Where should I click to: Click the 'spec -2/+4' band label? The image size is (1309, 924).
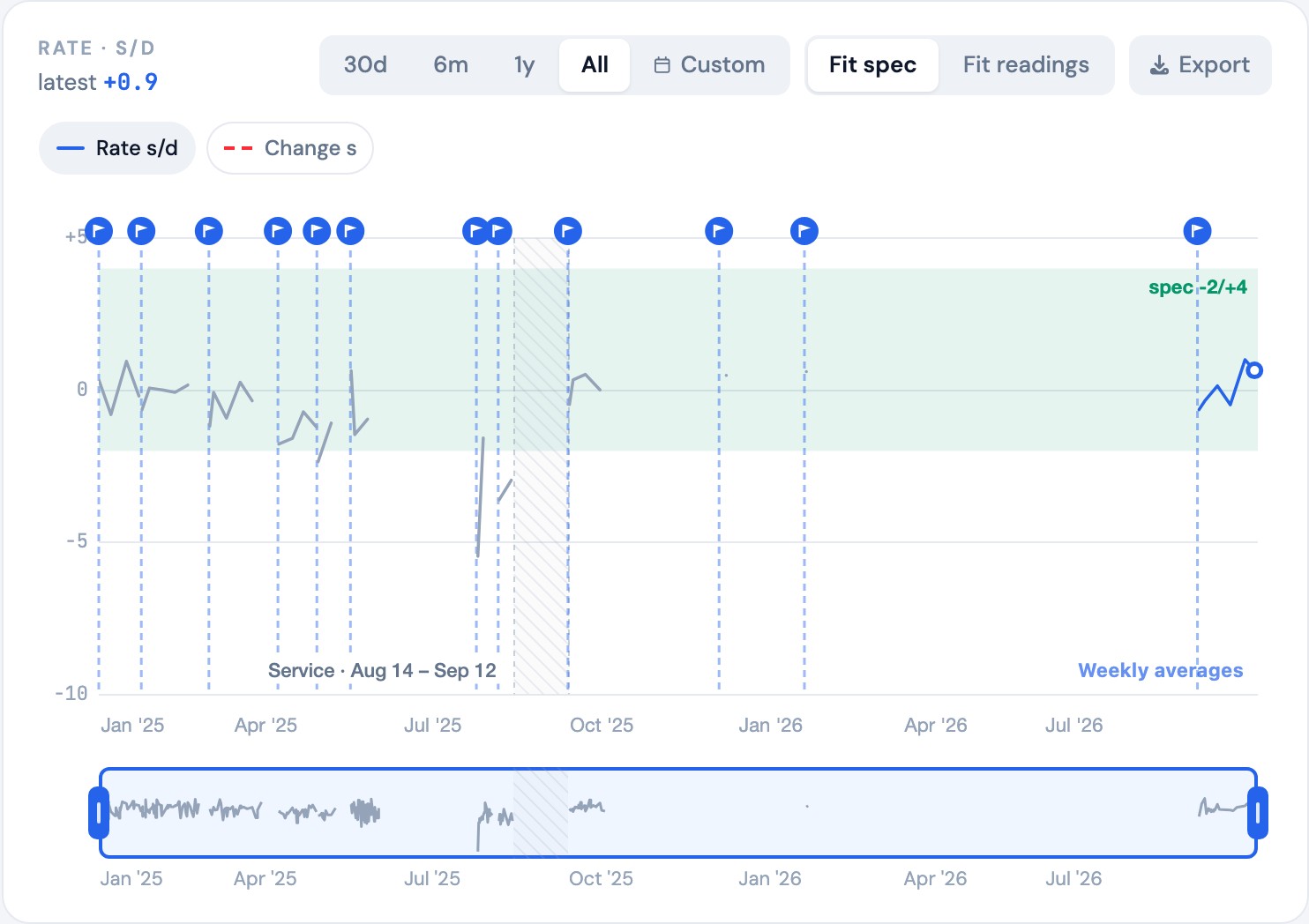click(1197, 287)
